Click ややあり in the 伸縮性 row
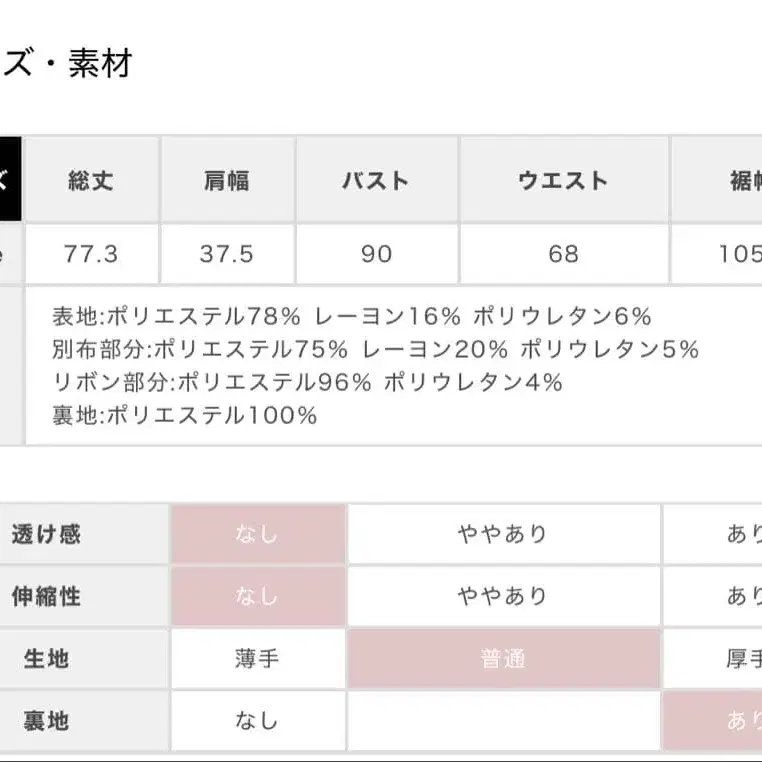This screenshot has width=762, height=762. [x=503, y=597]
